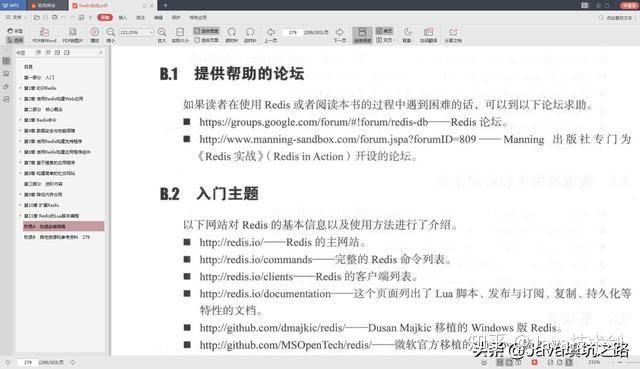Open the attachments sidebar panel icon
The height and width of the screenshot is (369, 640).
coord(6,87)
